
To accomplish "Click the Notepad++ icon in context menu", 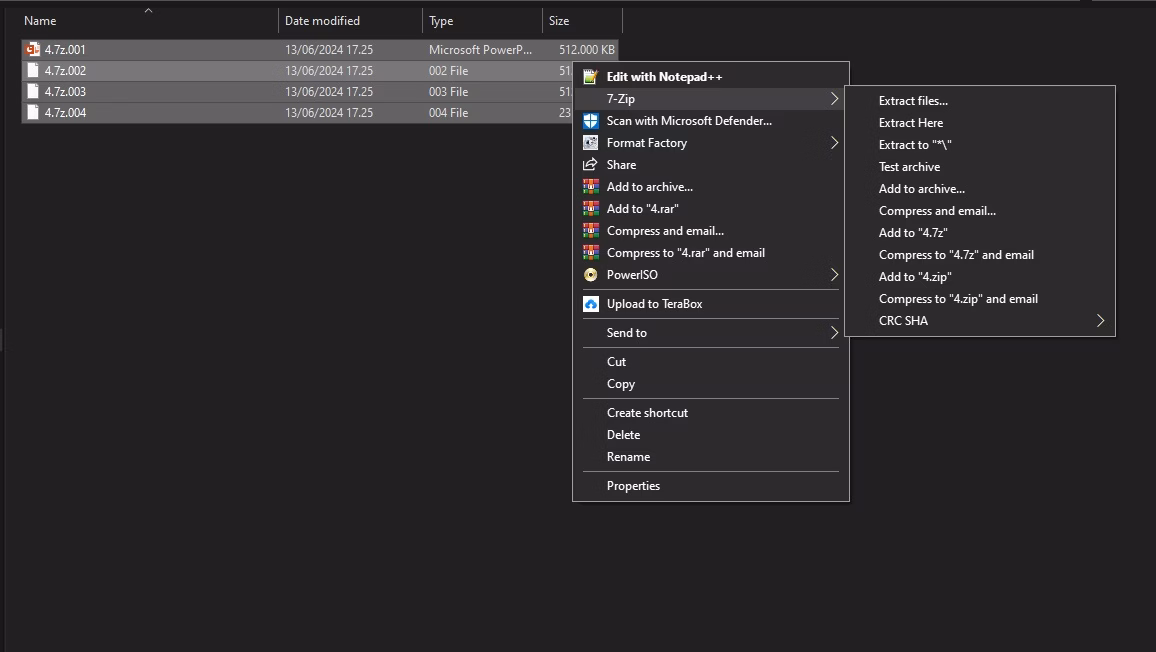I will click(x=591, y=77).
